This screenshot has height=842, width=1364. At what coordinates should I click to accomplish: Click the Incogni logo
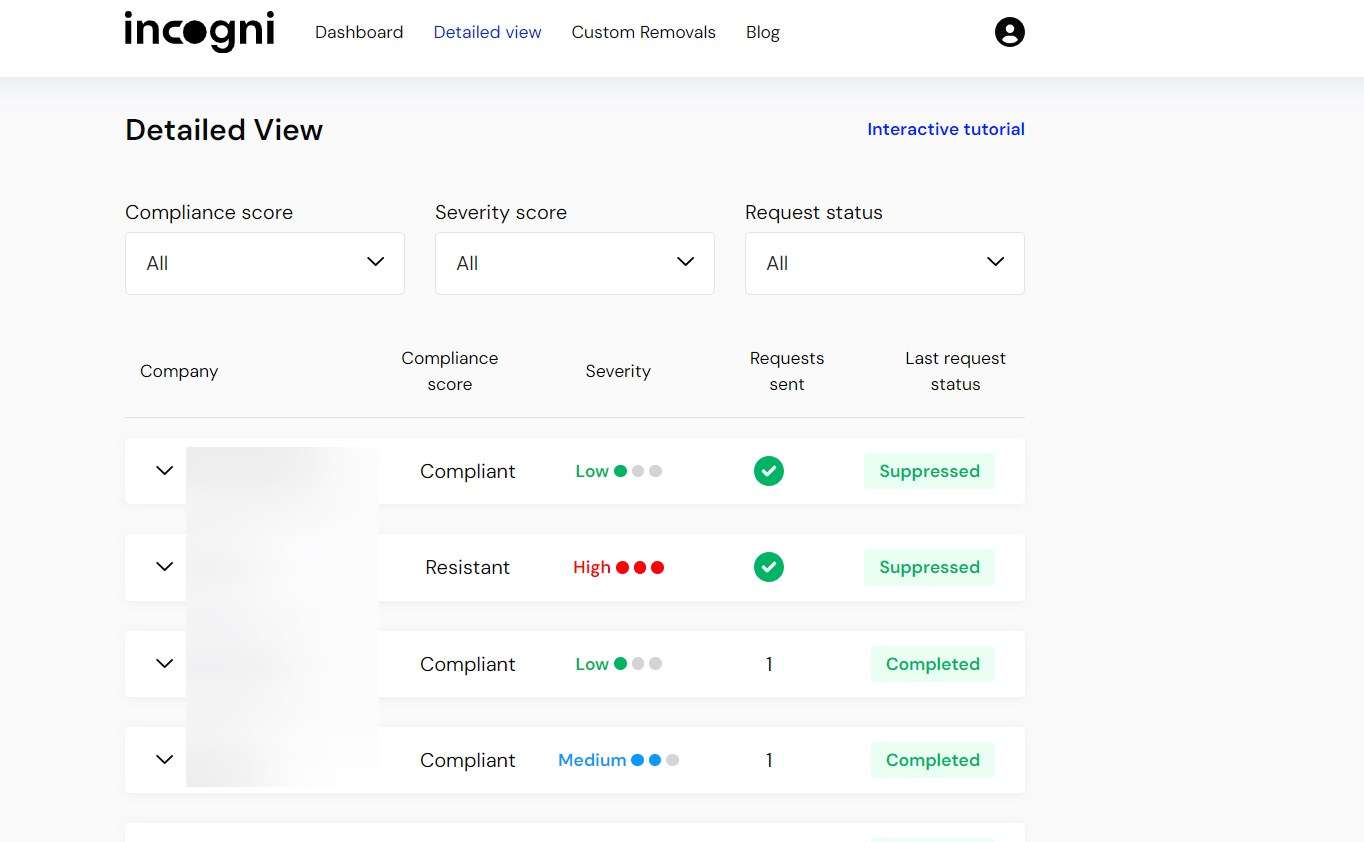pyautogui.click(x=199, y=32)
